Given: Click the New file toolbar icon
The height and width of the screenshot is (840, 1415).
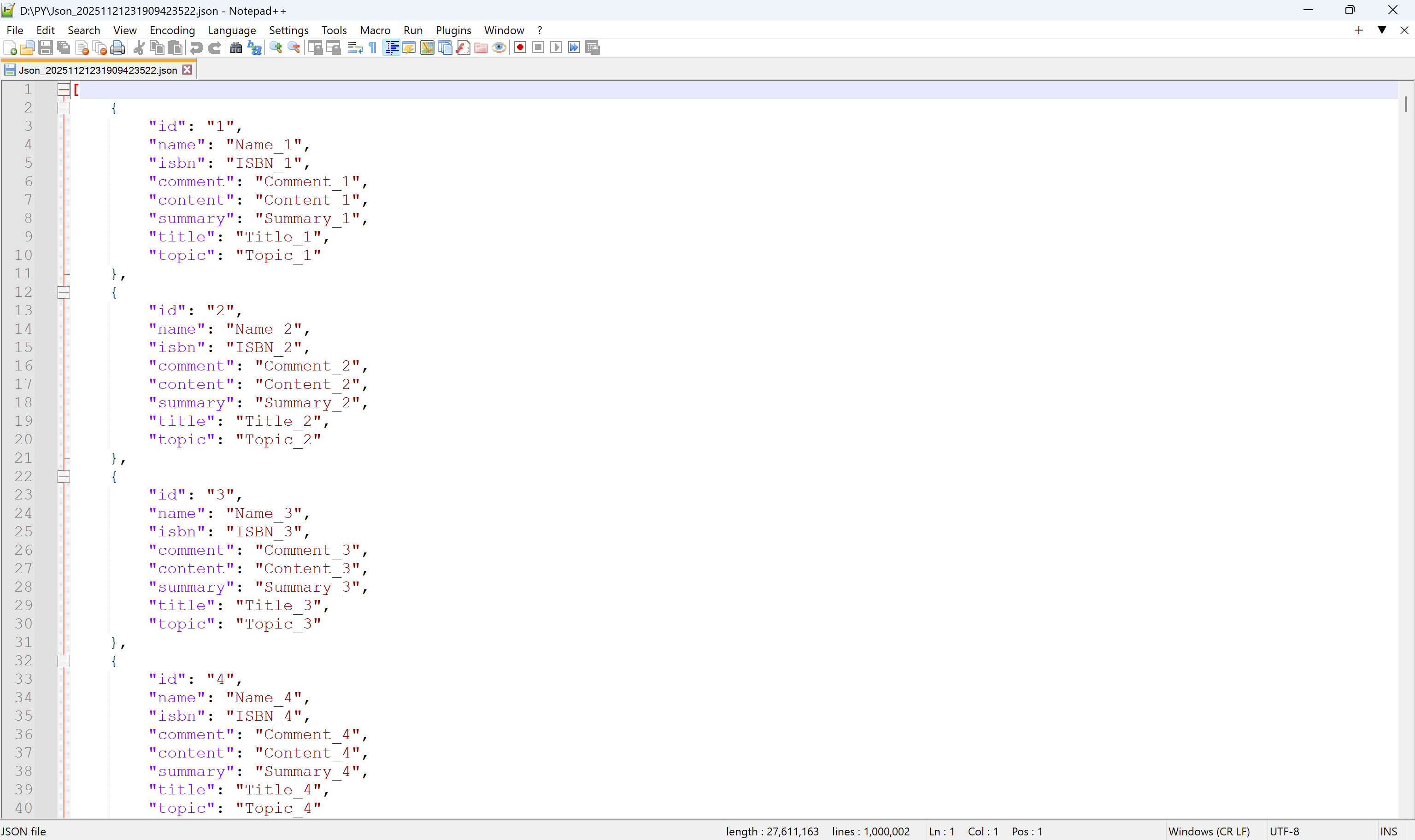Looking at the screenshot, I should pyautogui.click(x=10, y=47).
